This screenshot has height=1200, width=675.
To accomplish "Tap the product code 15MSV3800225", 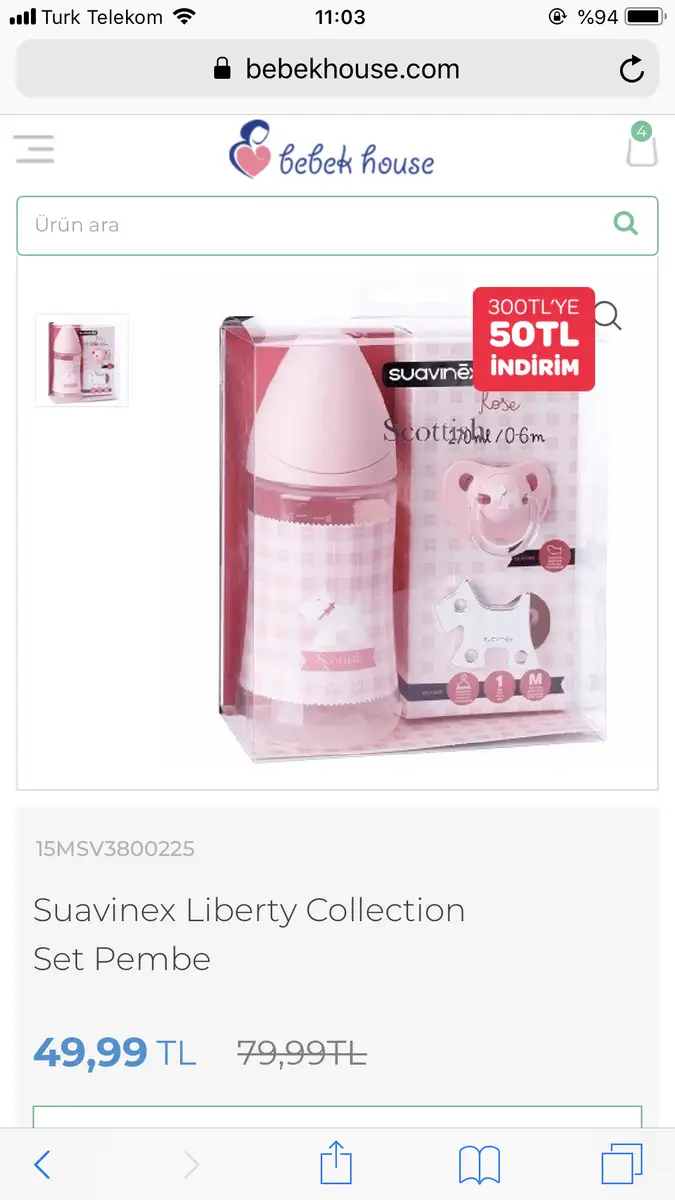I will coord(115,849).
